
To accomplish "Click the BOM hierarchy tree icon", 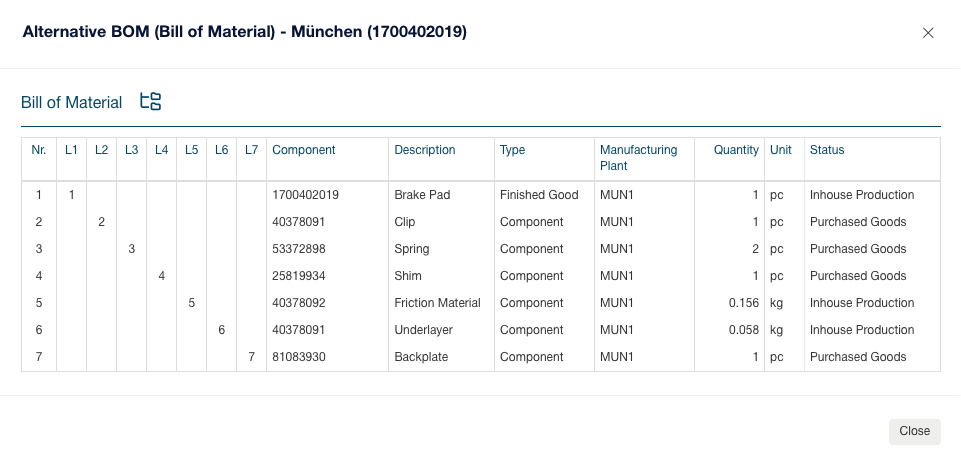I will pyautogui.click(x=150, y=101).
